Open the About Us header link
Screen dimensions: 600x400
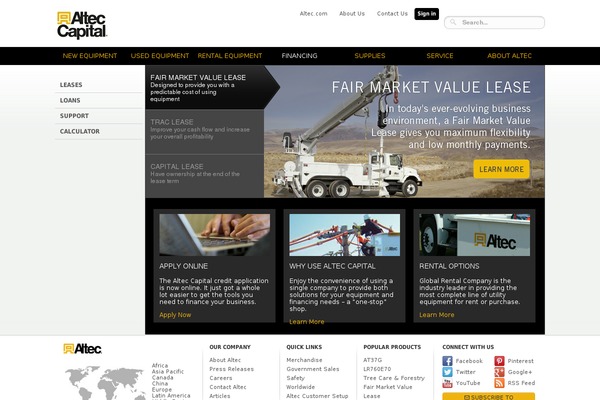[x=352, y=13]
